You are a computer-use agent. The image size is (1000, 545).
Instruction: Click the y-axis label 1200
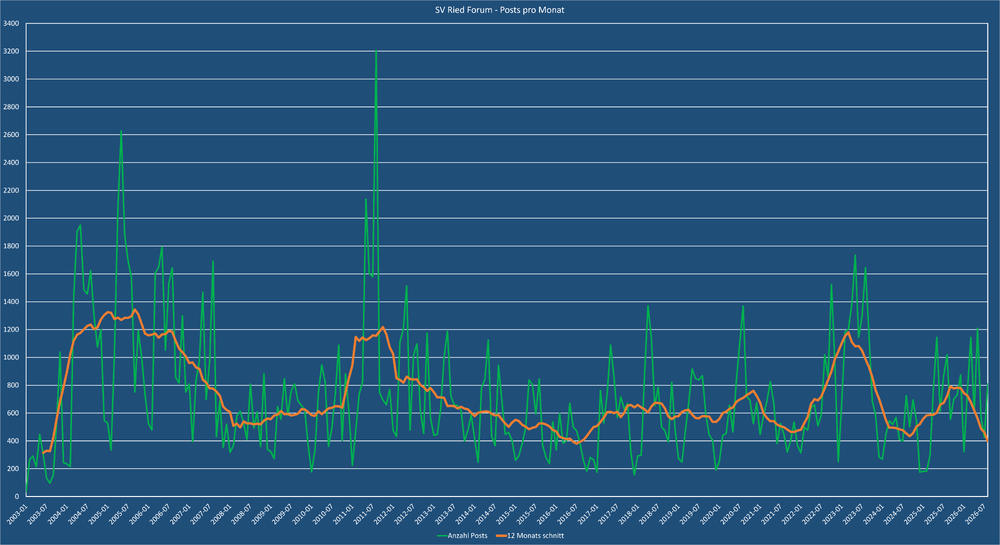point(11,330)
